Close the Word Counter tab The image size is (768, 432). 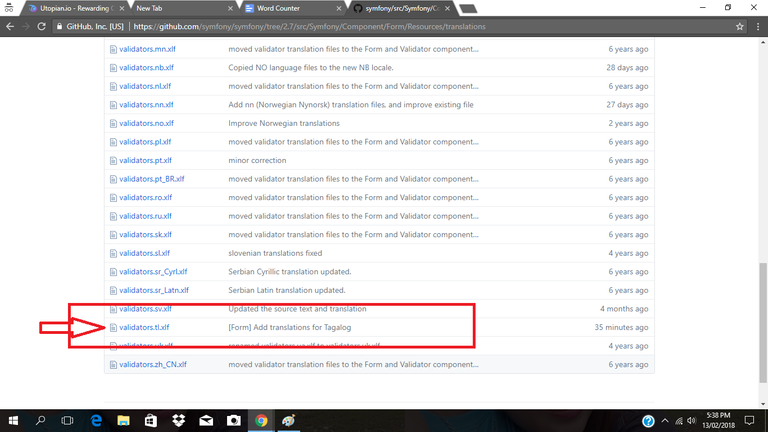coord(338,8)
